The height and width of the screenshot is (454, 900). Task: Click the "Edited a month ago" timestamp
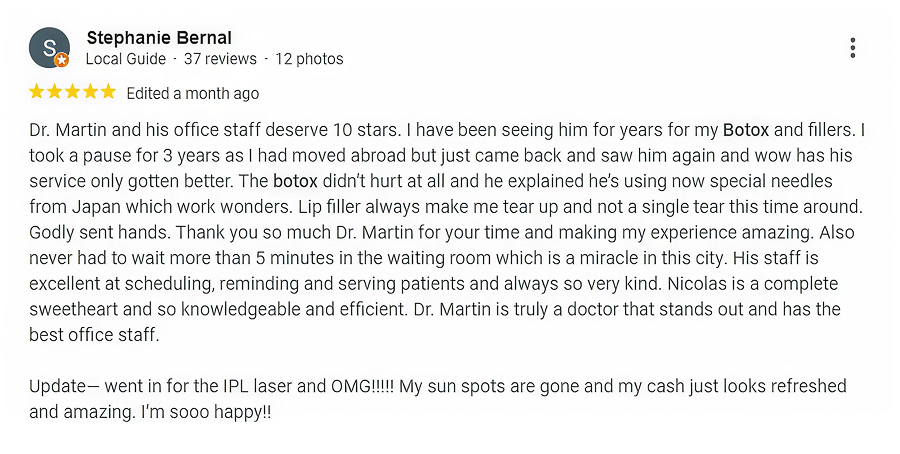192,94
